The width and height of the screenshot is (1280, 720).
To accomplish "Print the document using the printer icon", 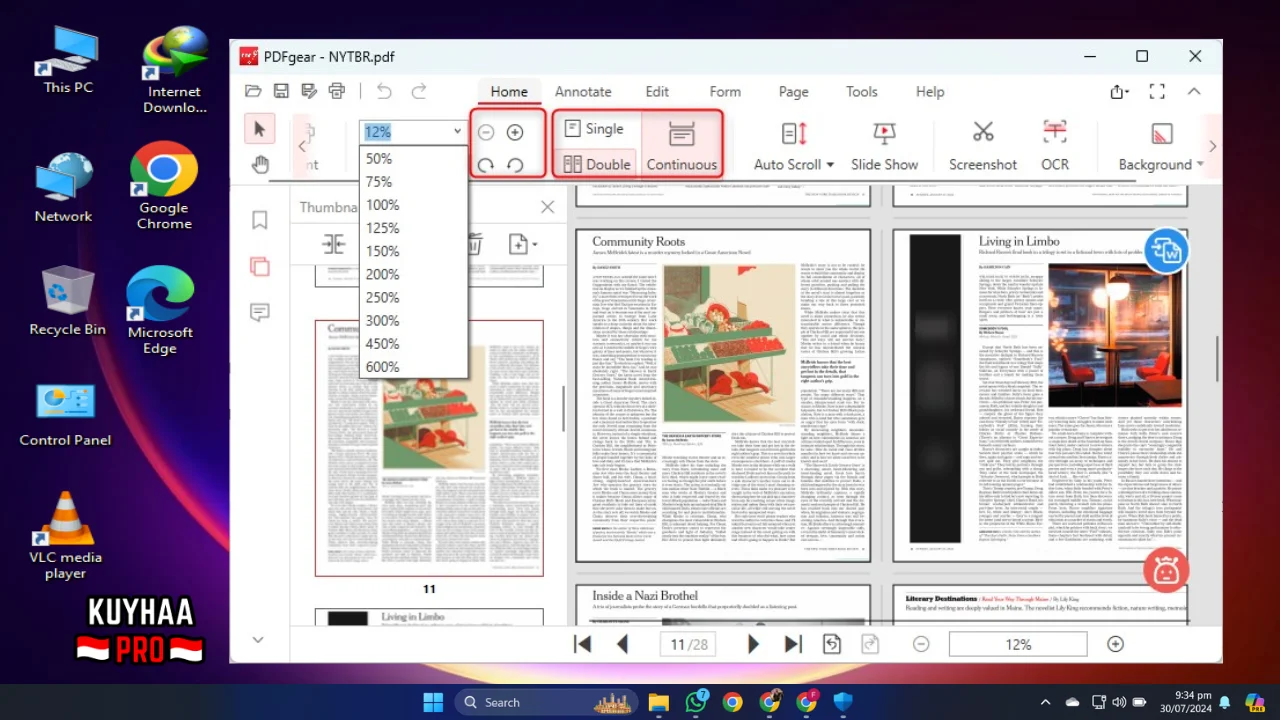I will point(337,91).
